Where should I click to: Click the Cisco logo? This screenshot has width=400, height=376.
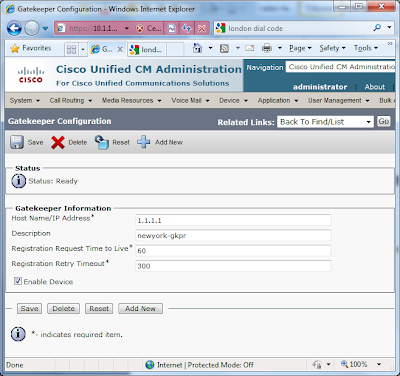[x=31, y=75]
